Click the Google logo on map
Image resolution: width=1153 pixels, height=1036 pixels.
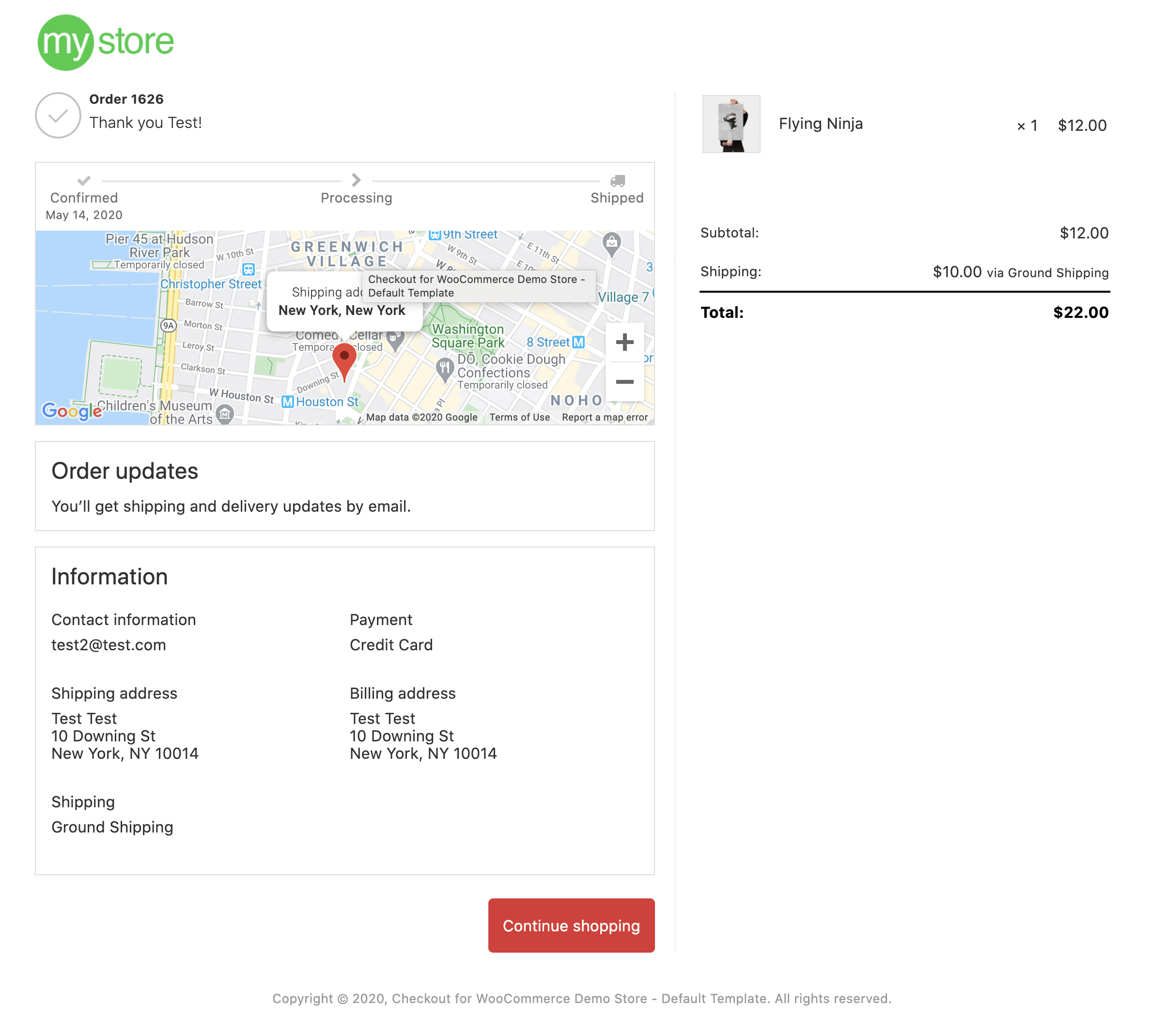72,410
